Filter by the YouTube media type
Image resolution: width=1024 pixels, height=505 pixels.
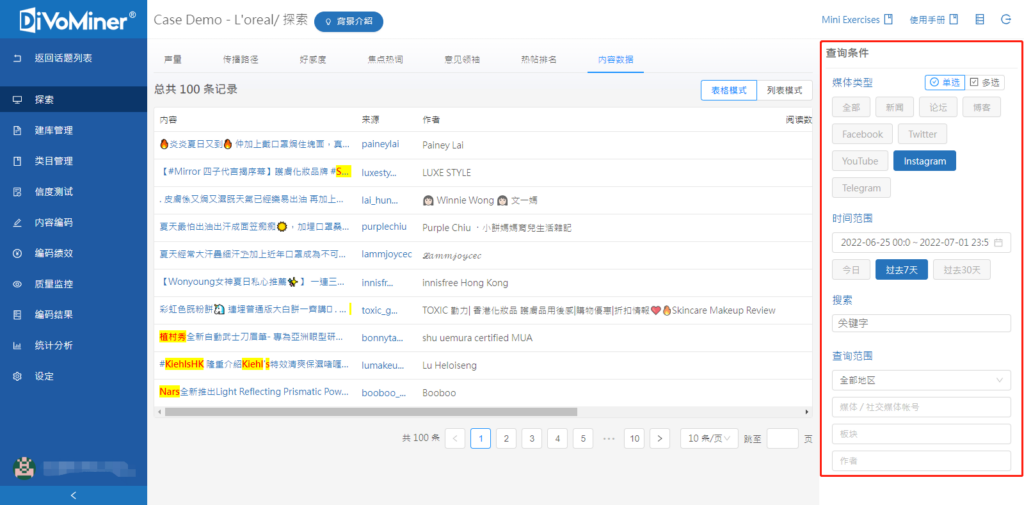859,161
